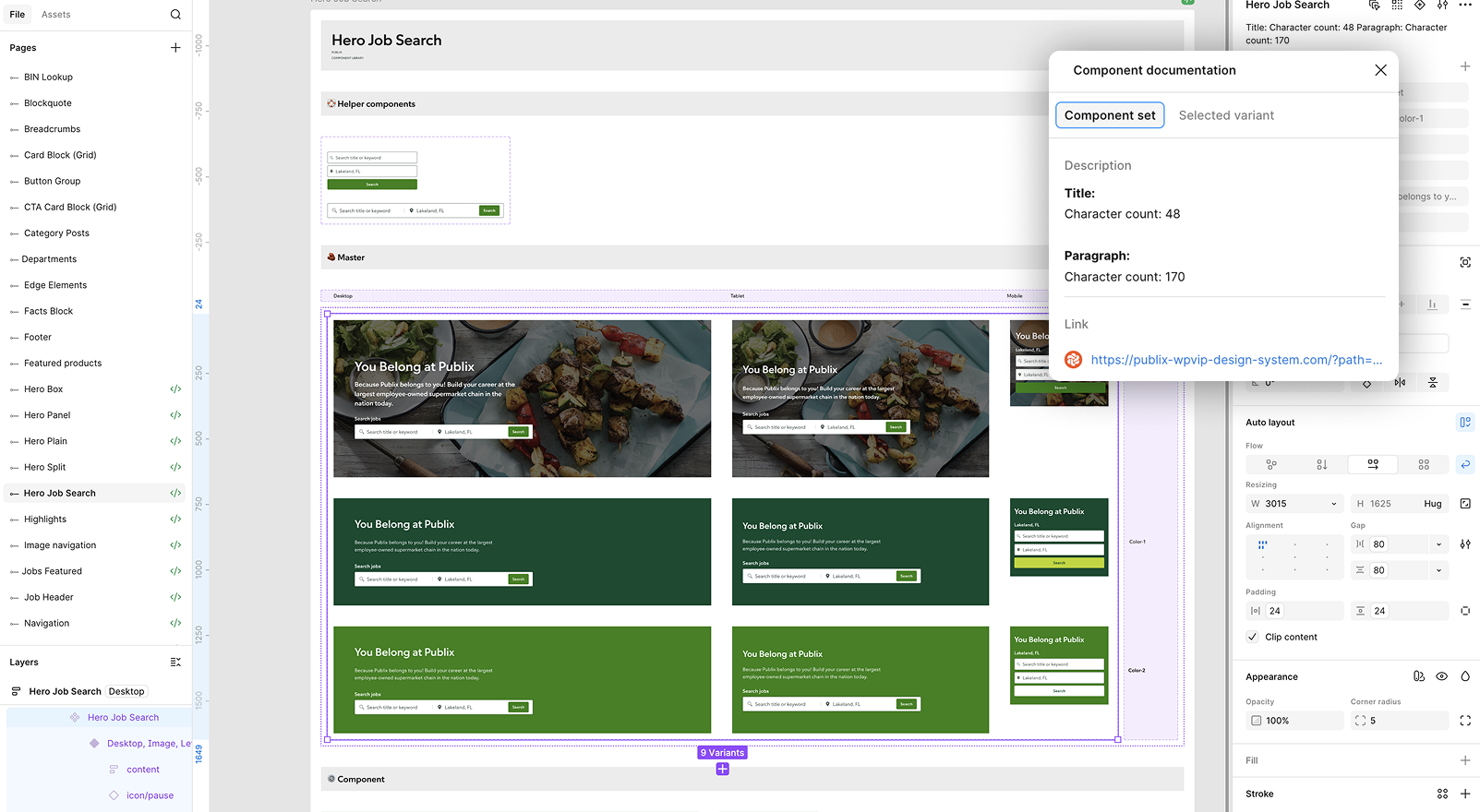Collapse the Layers panel using its header icon
The image size is (1480, 812).
(x=175, y=663)
